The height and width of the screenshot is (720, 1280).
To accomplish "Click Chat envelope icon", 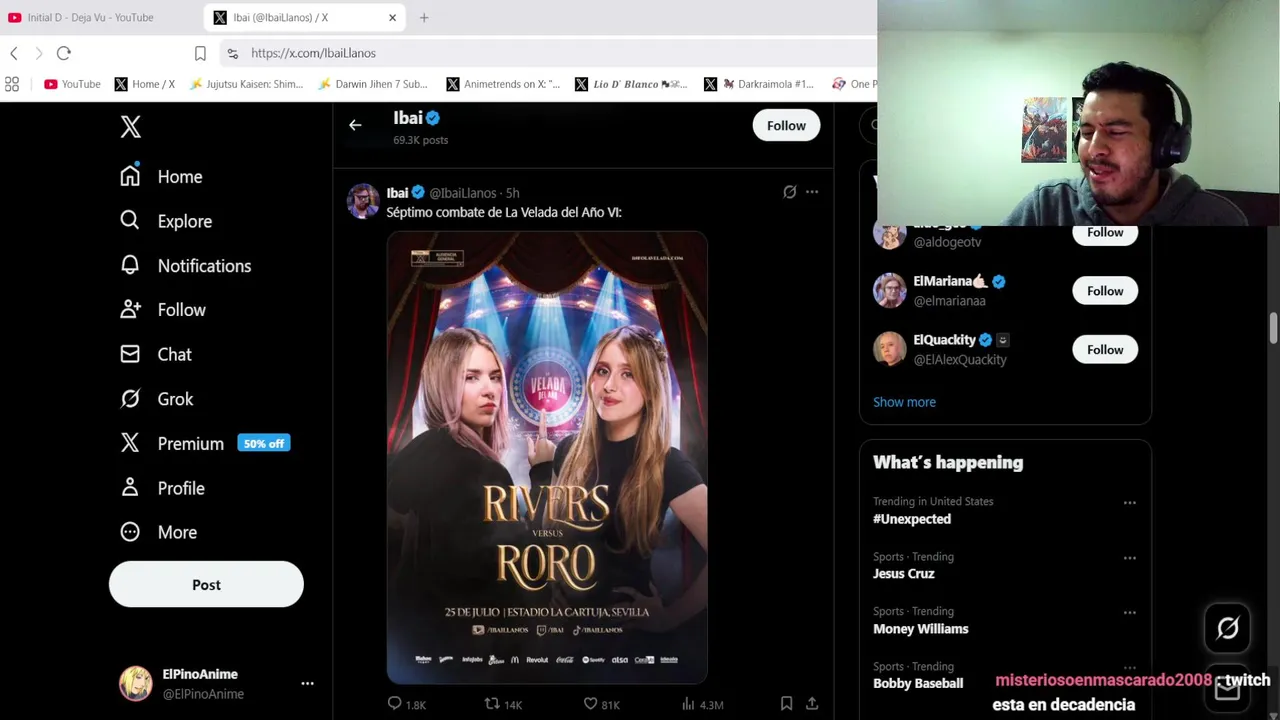I will point(130,354).
